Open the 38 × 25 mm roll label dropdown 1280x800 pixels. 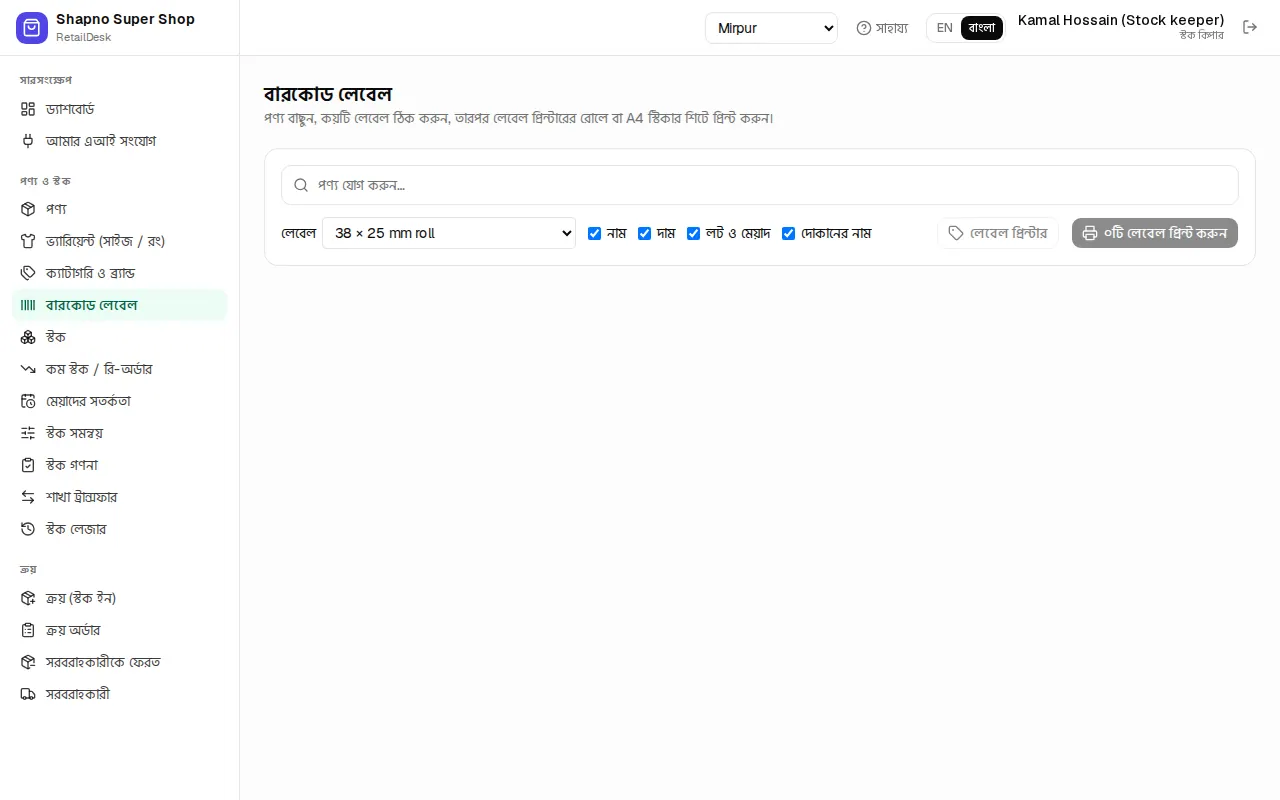tap(449, 233)
